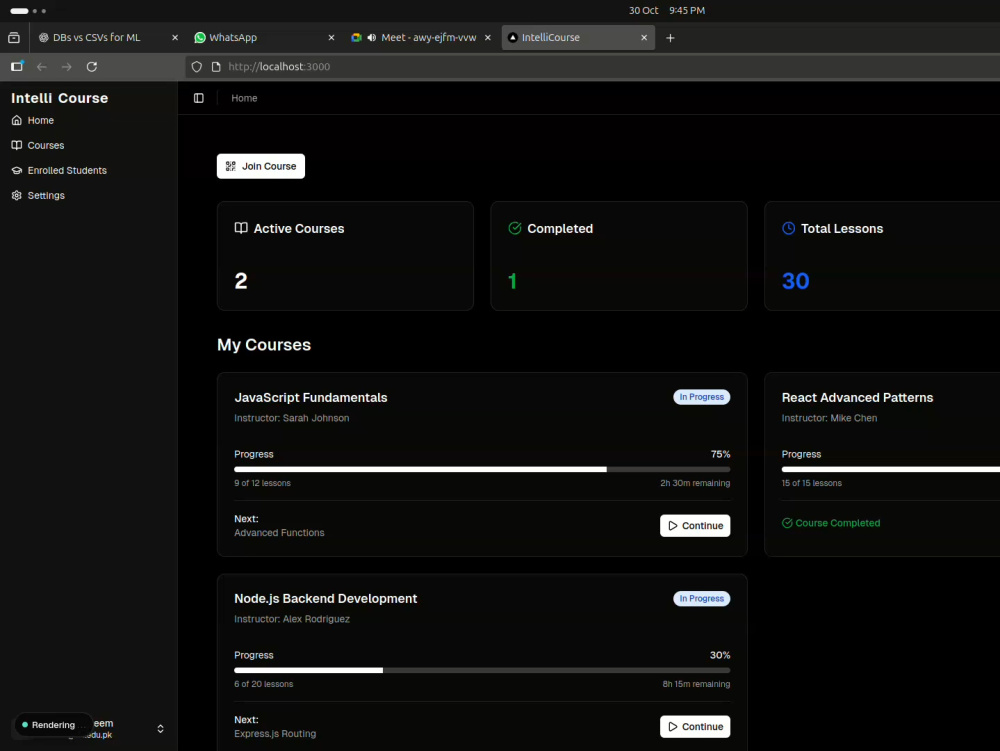The height and width of the screenshot is (751, 1000).
Task: Click the JavaScript Fundamentals course title
Action: pos(311,397)
